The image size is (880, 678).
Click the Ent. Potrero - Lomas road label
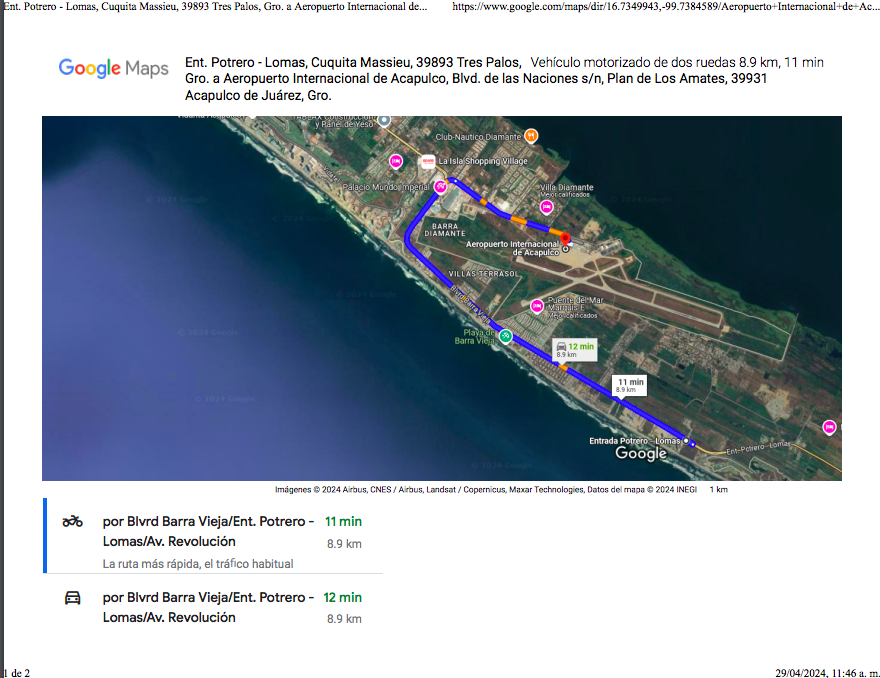click(758, 447)
